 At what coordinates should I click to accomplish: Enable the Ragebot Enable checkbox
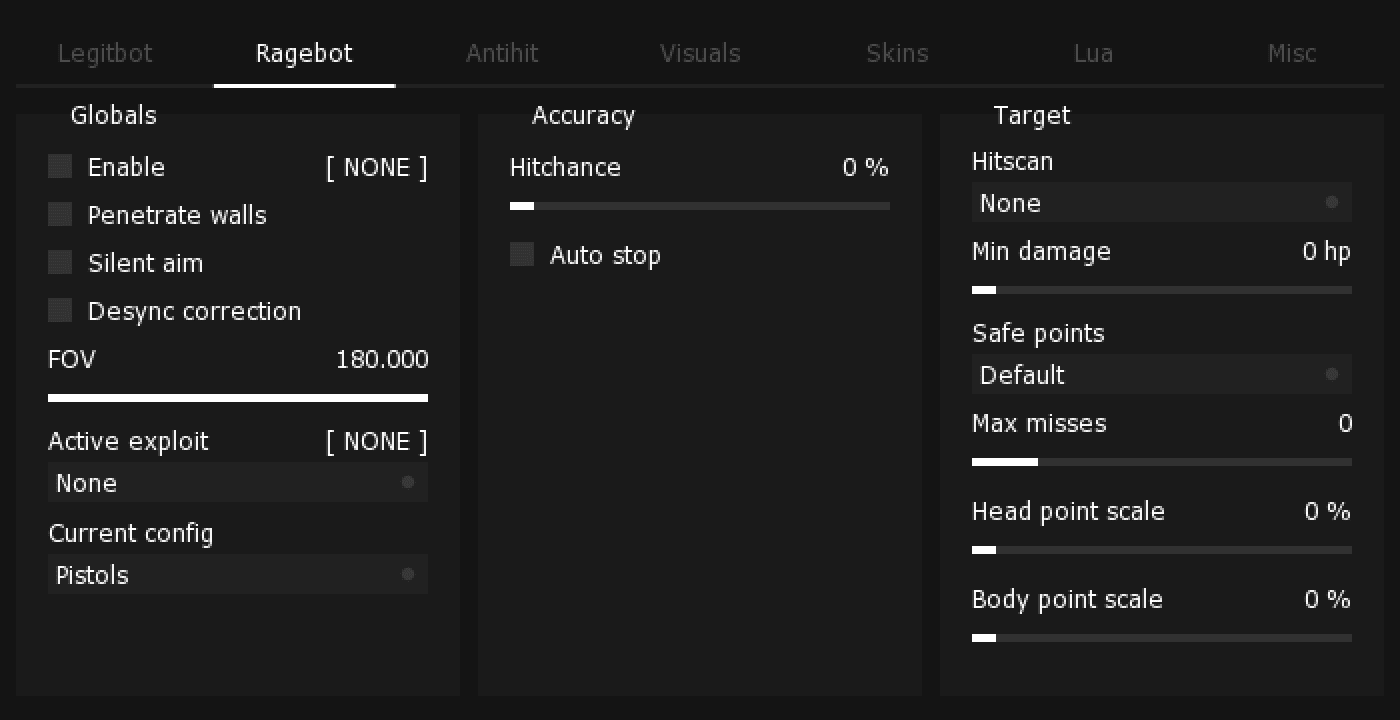60,167
